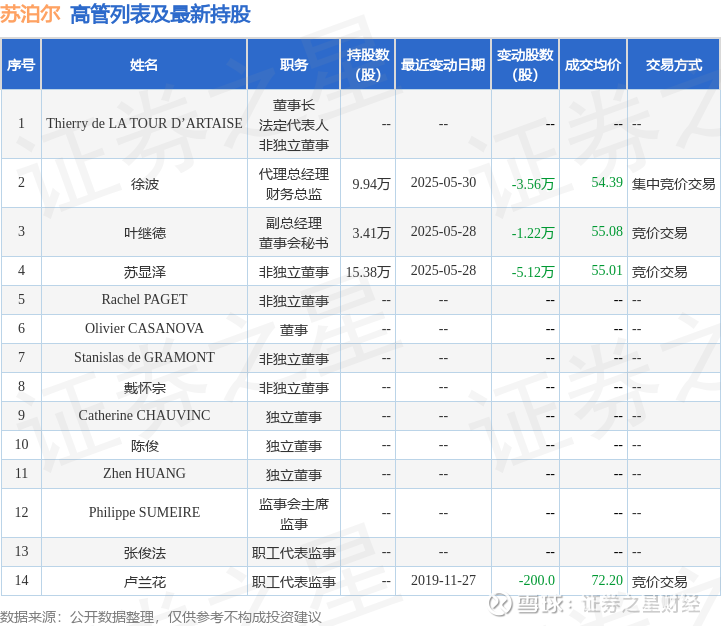Select the name 陈俊
Screen dimensions: 721x626
point(144,446)
